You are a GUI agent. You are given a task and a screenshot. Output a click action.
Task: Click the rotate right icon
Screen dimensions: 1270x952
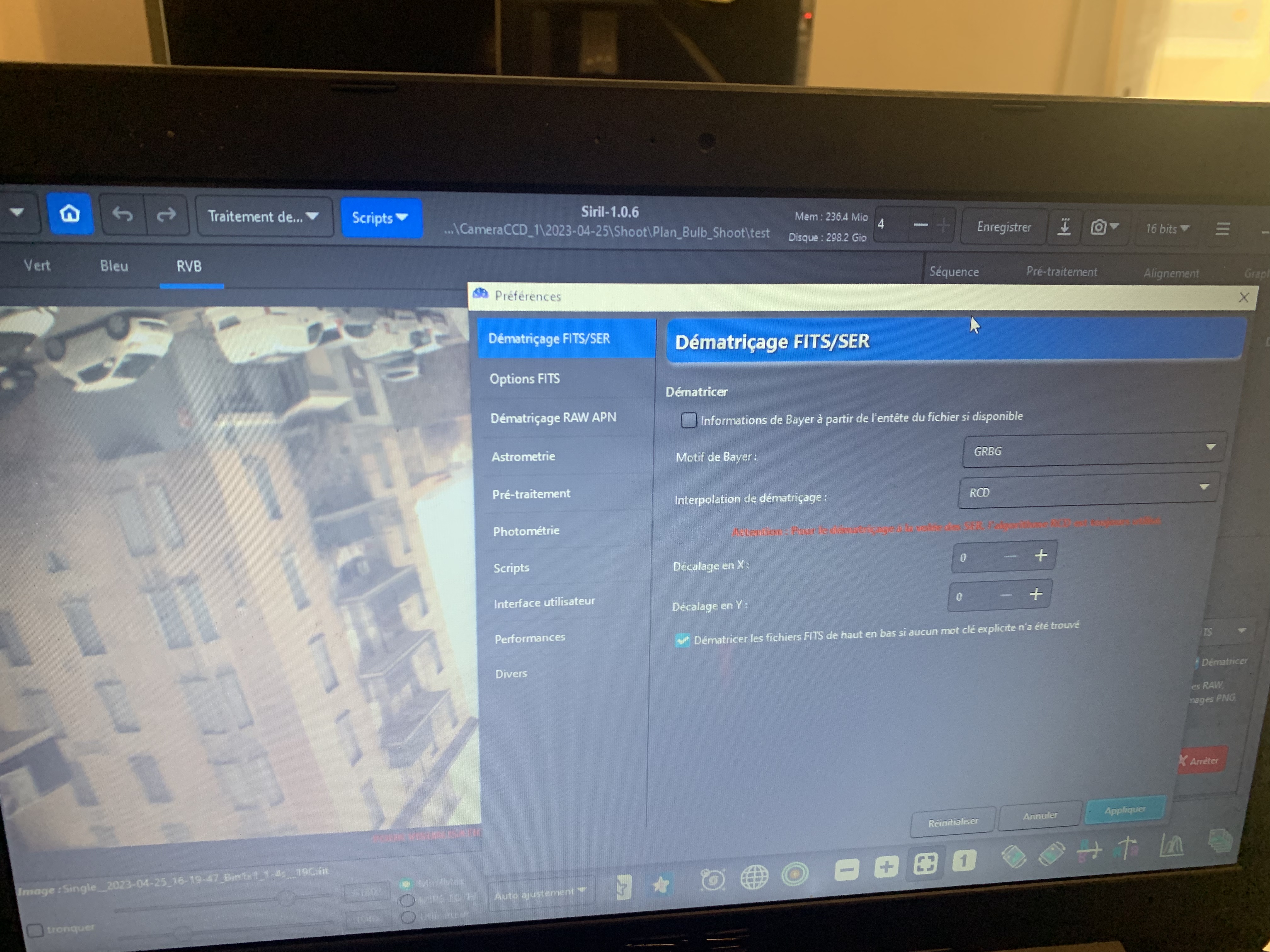[1051, 853]
